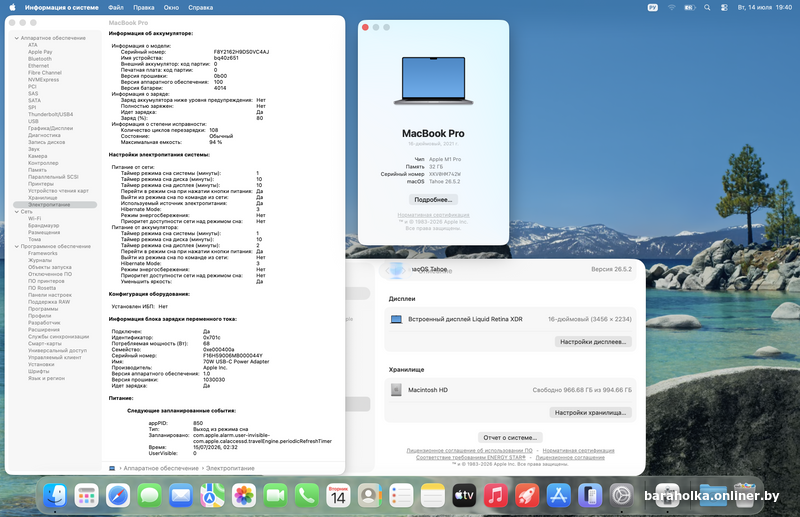Open Control Center in menu bar
800x517 pixels.
[724, 8]
